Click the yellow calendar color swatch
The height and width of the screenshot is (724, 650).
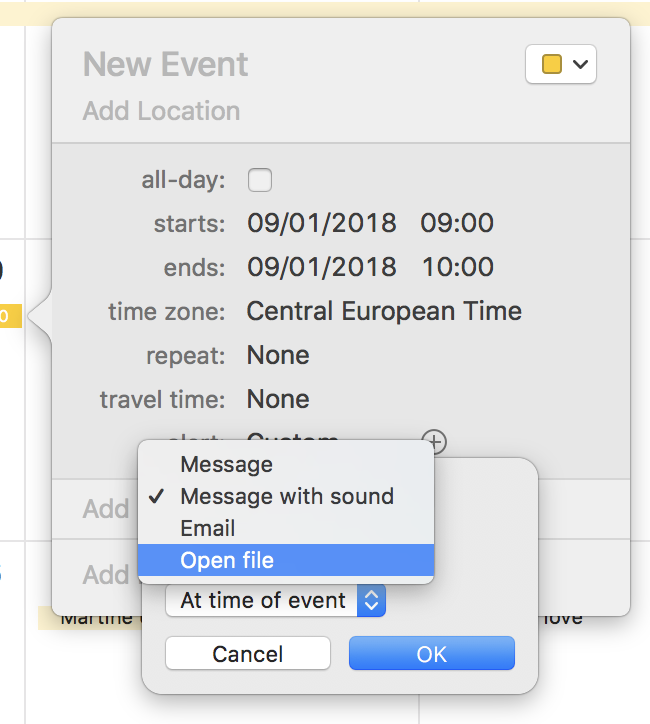tap(552, 64)
